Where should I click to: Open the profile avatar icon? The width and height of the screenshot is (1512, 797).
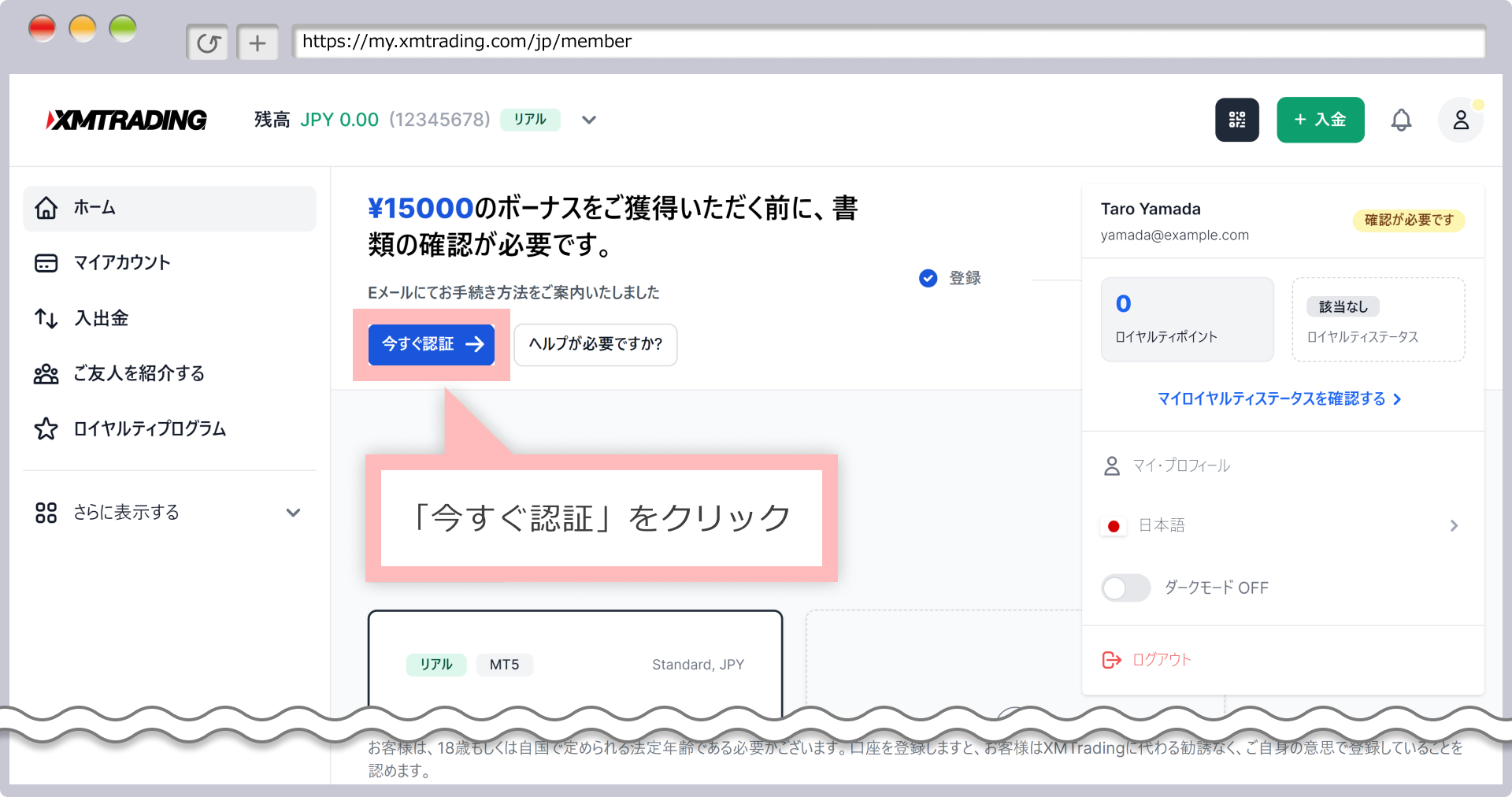[1461, 120]
